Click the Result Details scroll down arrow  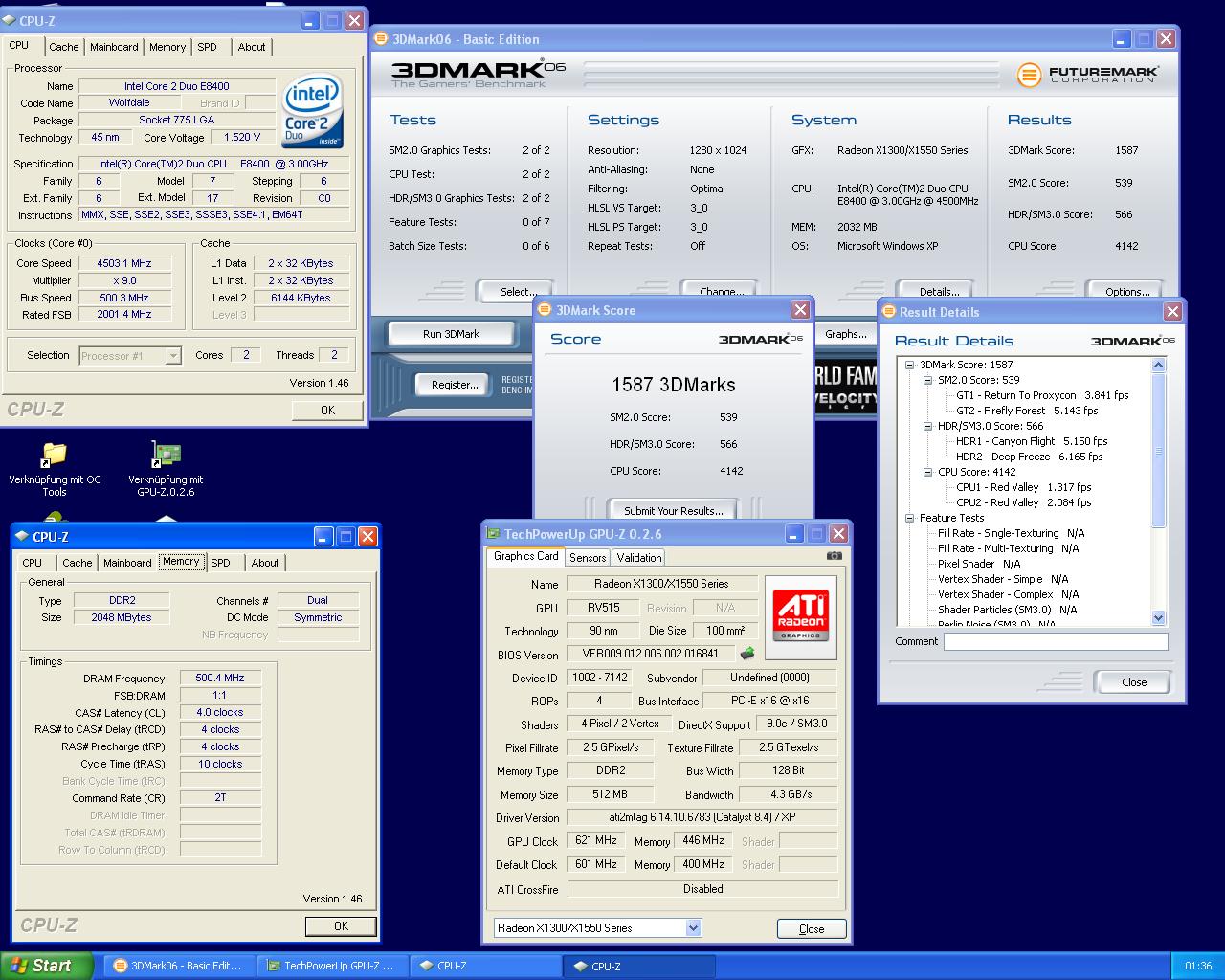pyautogui.click(x=1159, y=618)
